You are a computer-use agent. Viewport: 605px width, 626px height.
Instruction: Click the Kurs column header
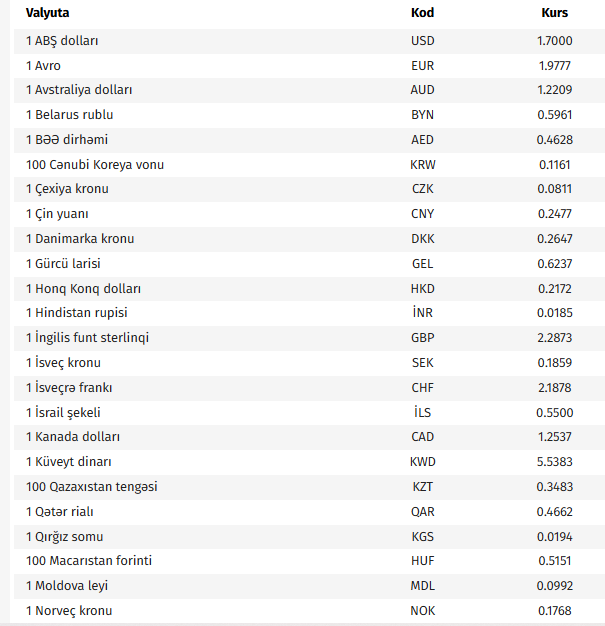coord(554,14)
